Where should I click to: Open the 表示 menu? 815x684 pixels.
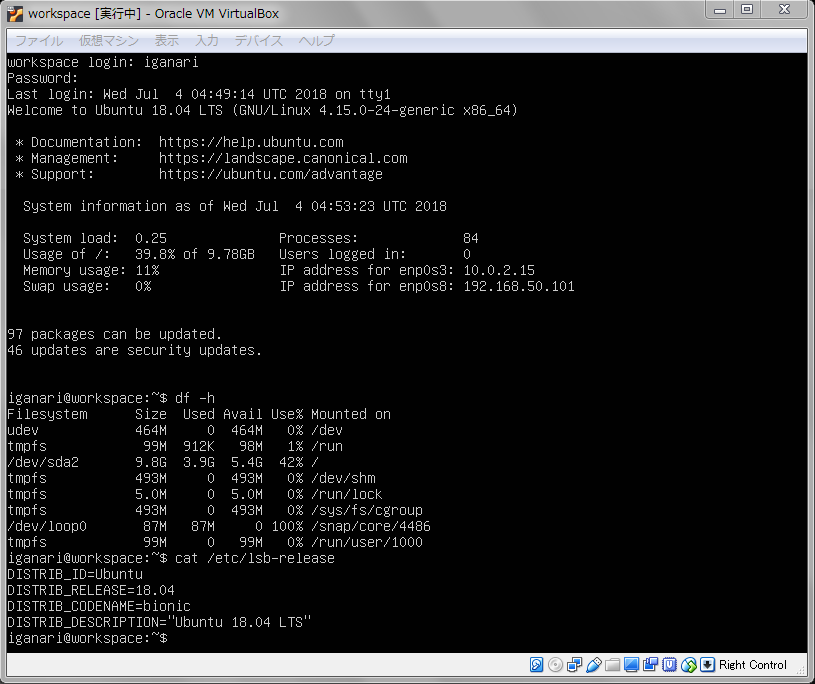[166, 41]
